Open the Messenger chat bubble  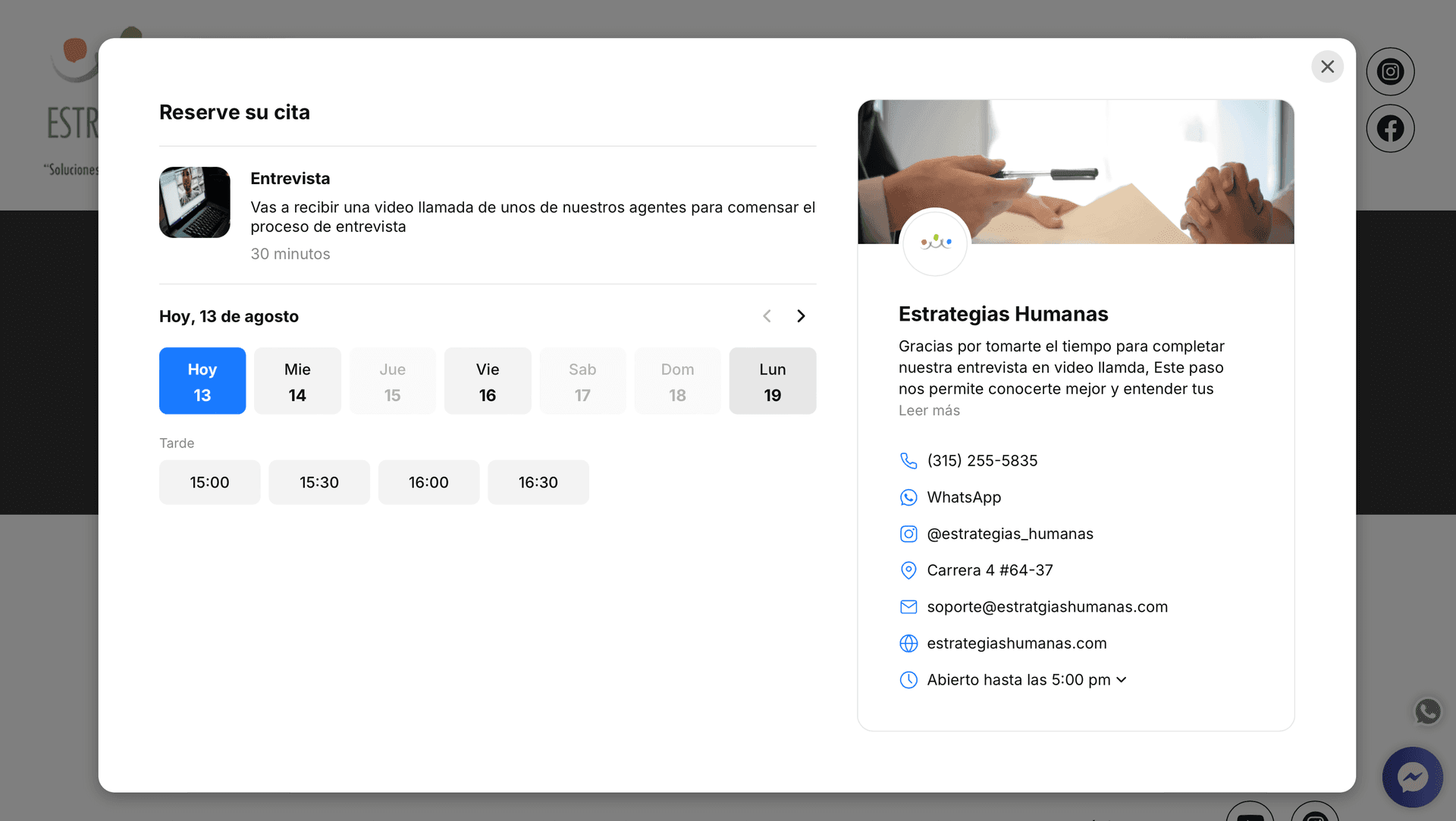pyautogui.click(x=1412, y=777)
